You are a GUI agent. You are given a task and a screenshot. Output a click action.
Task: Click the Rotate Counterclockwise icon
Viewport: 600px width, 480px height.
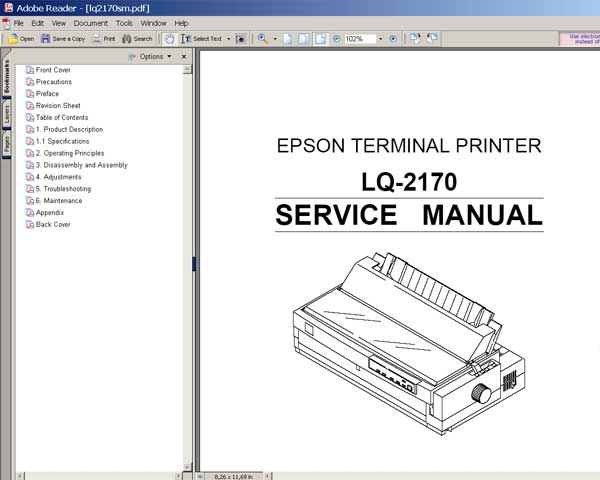point(432,38)
